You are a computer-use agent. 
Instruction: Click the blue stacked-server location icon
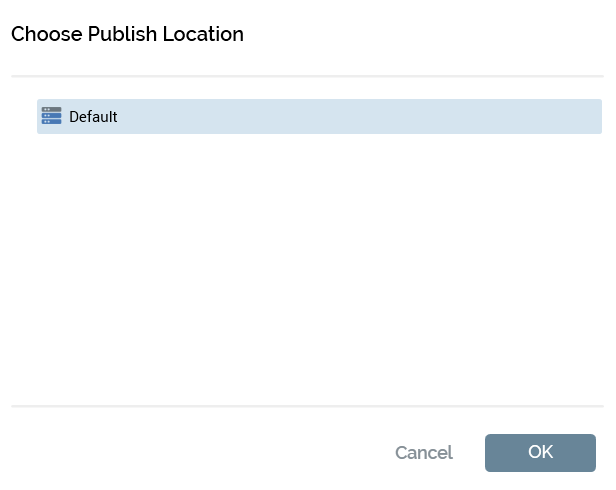point(51,116)
